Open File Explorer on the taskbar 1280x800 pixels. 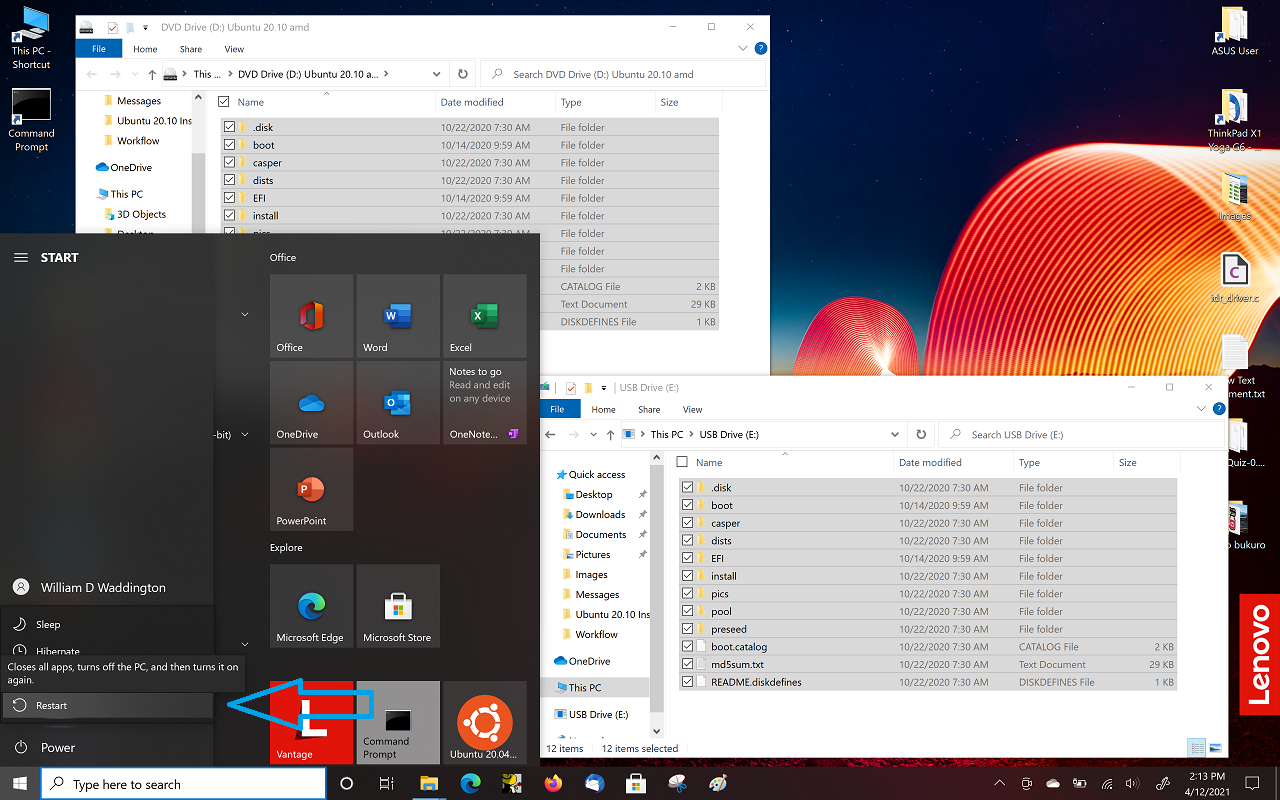pos(429,783)
